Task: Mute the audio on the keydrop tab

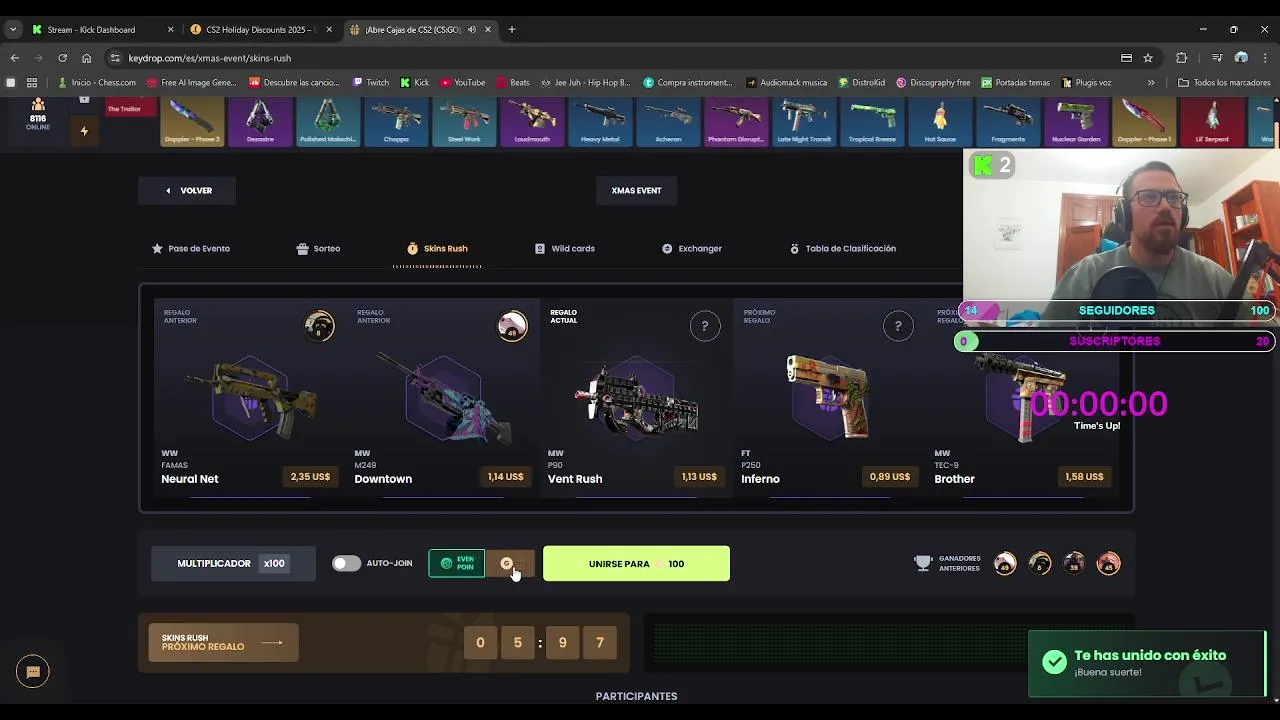Action: pos(471,29)
